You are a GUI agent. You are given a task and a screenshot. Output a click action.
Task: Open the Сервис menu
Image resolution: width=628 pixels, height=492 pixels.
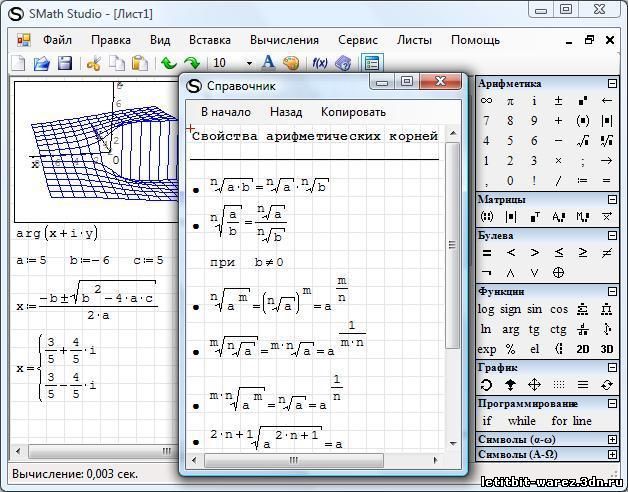(357, 40)
